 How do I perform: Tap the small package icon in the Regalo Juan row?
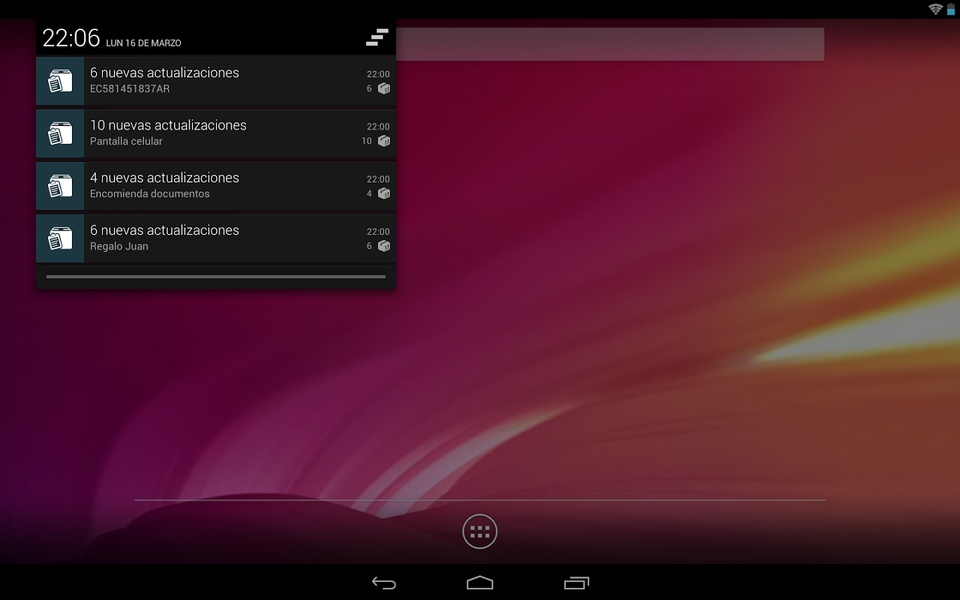(384, 247)
